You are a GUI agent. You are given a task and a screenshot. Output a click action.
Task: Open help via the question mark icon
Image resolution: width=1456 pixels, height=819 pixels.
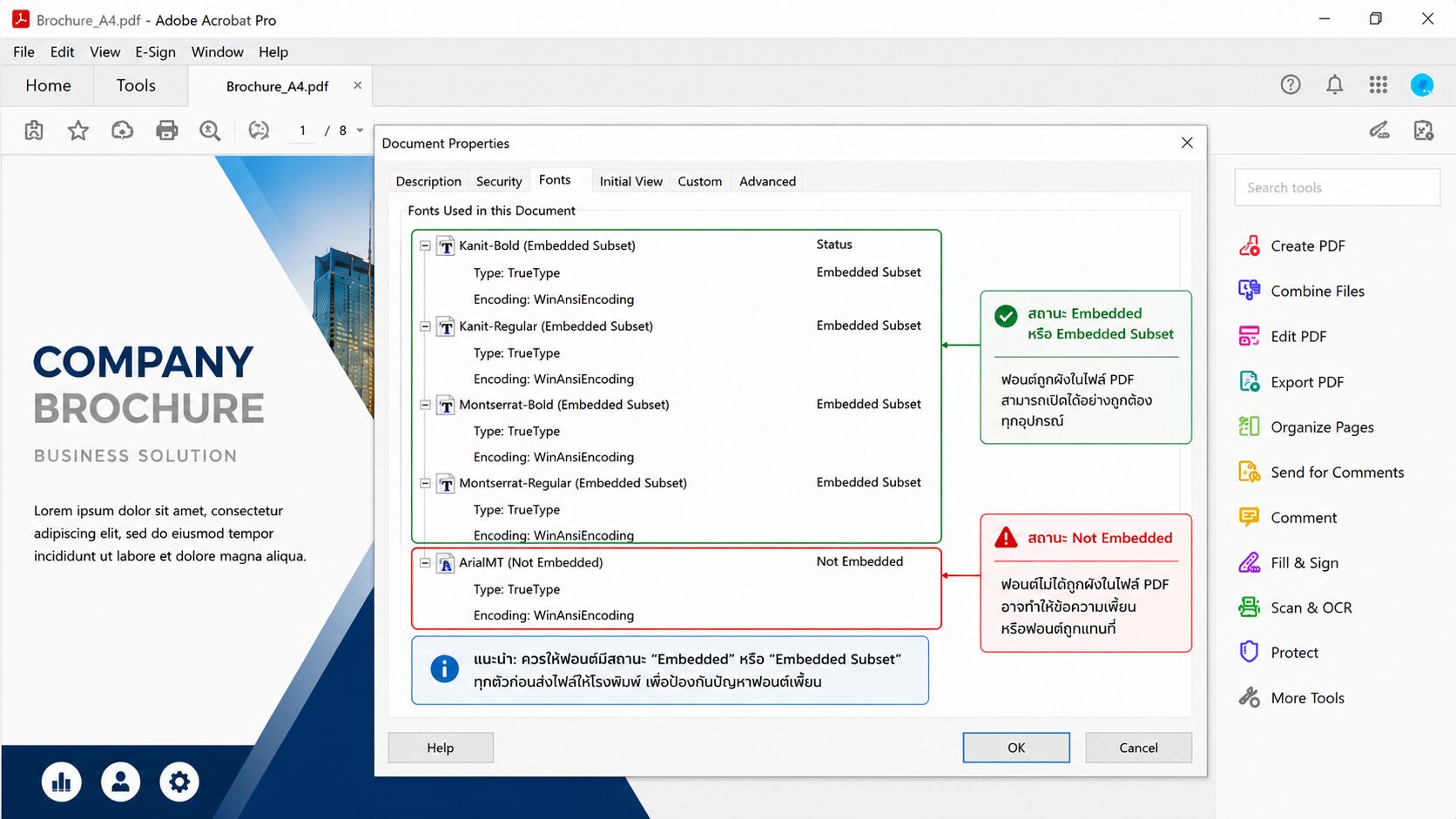1291,84
